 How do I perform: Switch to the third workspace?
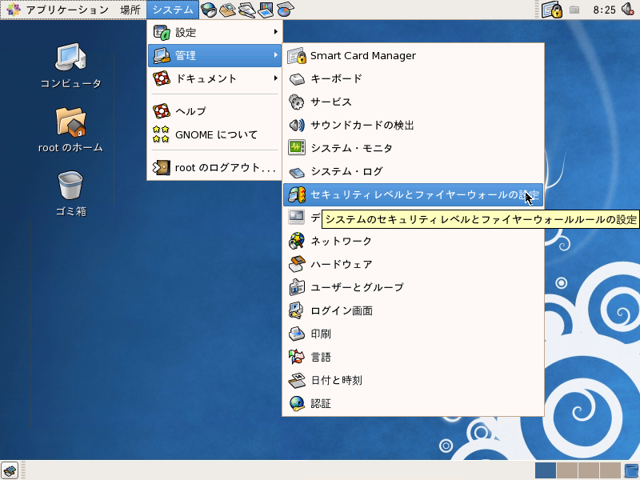point(589,471)
